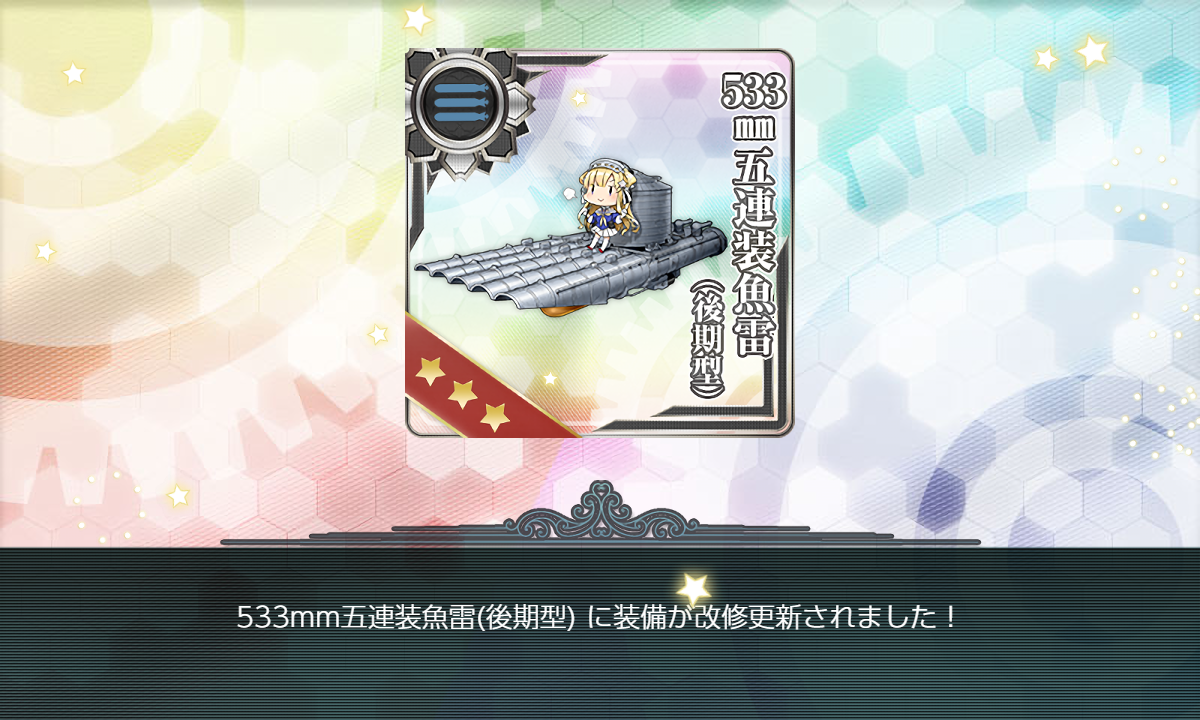Click the middle gold star on red ribbon
This screenshot has height=720, width=1200.
(462, 393)
